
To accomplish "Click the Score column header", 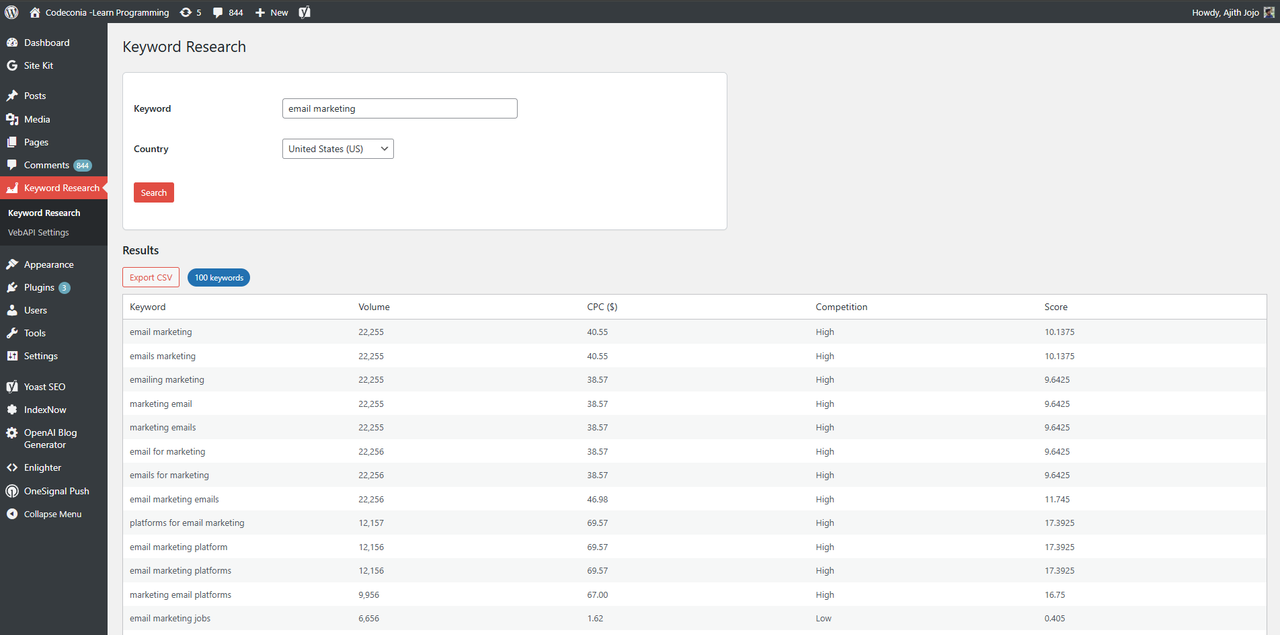I will coord(1056,307).
